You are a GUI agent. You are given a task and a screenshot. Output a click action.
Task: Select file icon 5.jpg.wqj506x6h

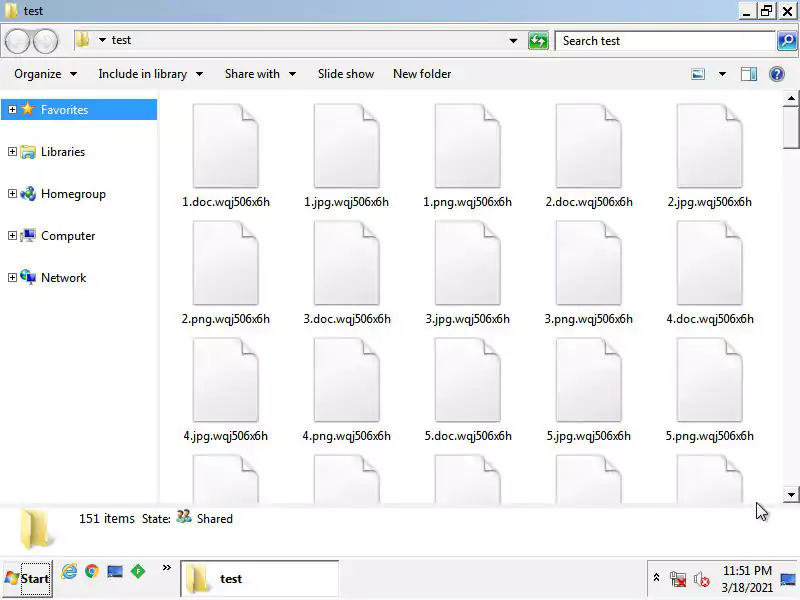click(588, 380)
